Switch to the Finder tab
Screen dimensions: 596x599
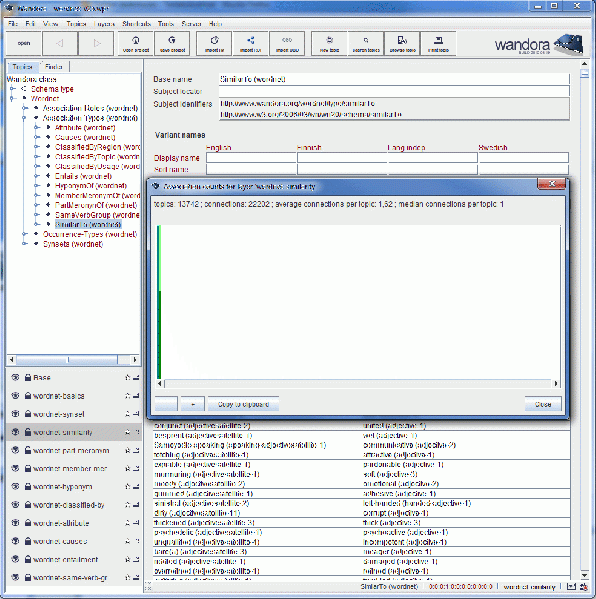coord(53,66)
